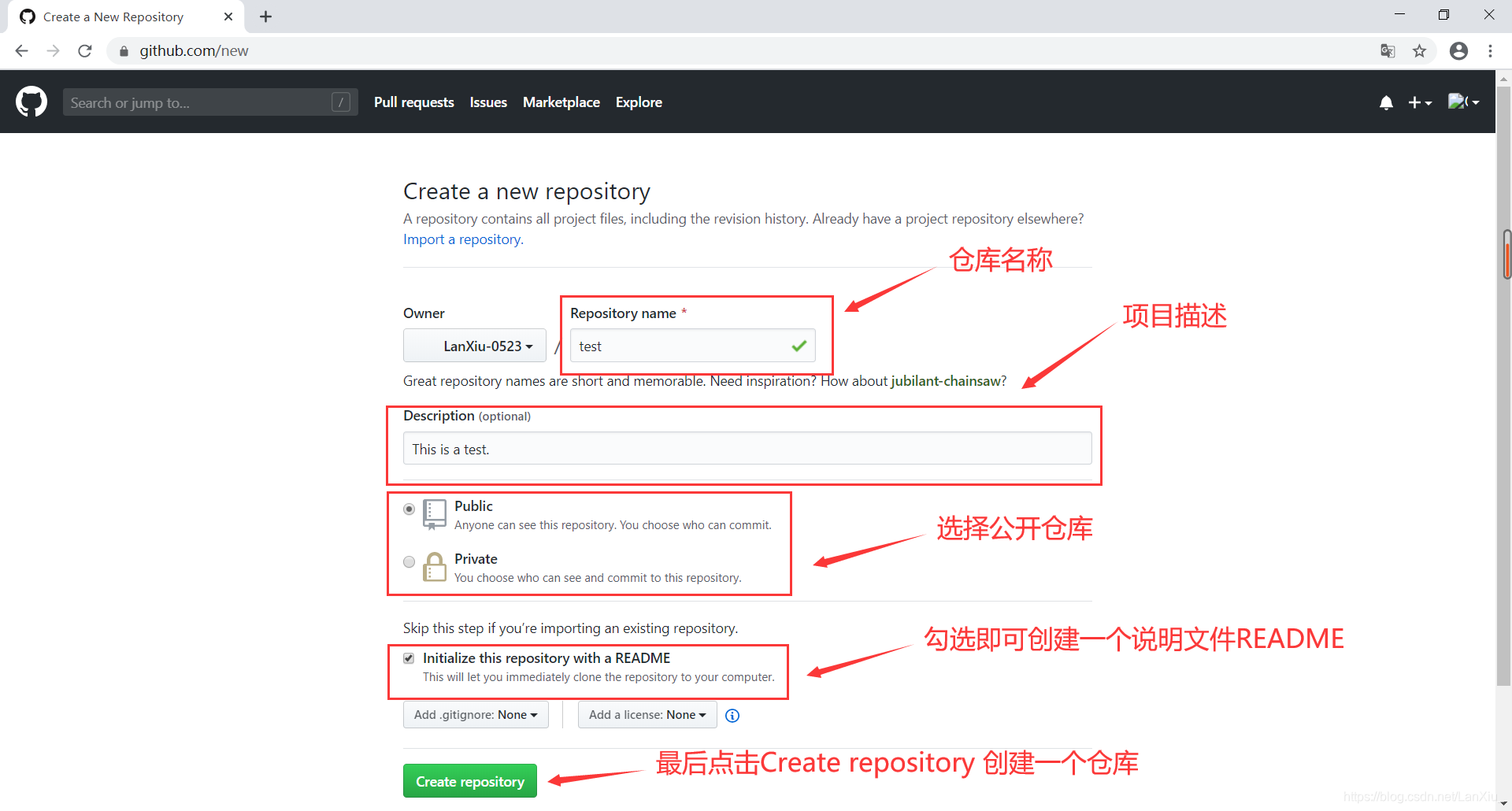The height and width of the screenshot is (811, 1512).
Task: Open the Add .gitignore dropdown
Action: tap(476, 715)
